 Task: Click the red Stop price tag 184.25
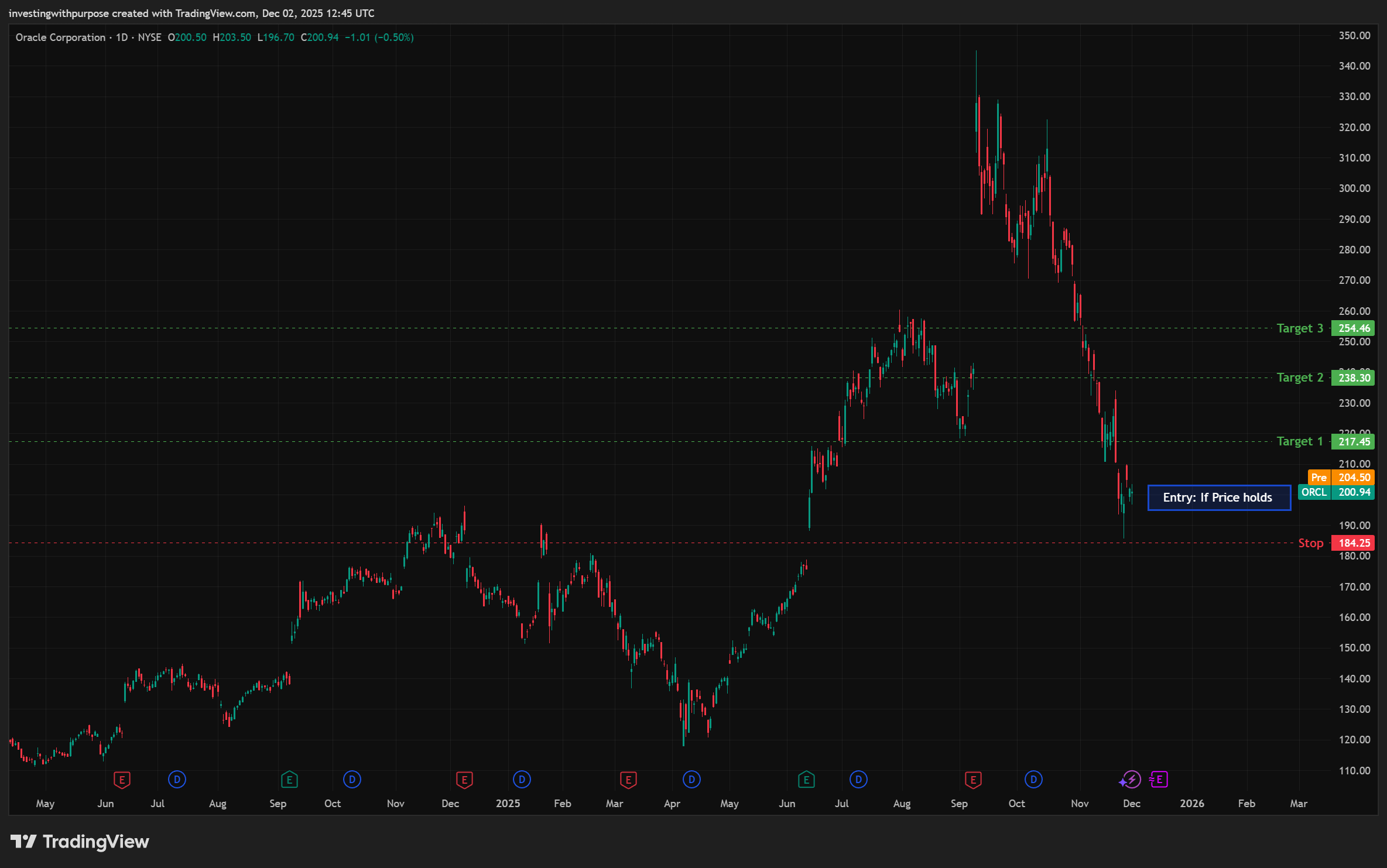click(1353, 543)
